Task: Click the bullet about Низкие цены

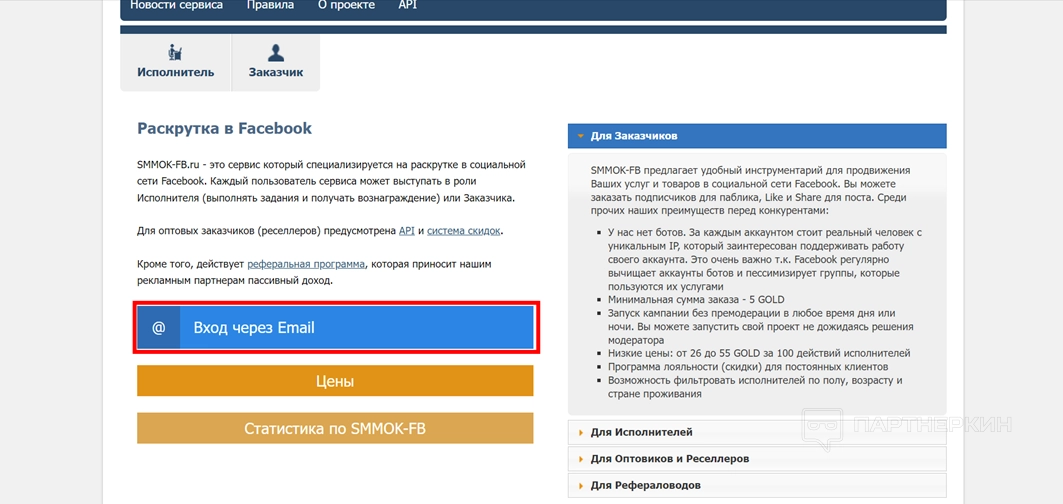Action: (x=759, y=353)
